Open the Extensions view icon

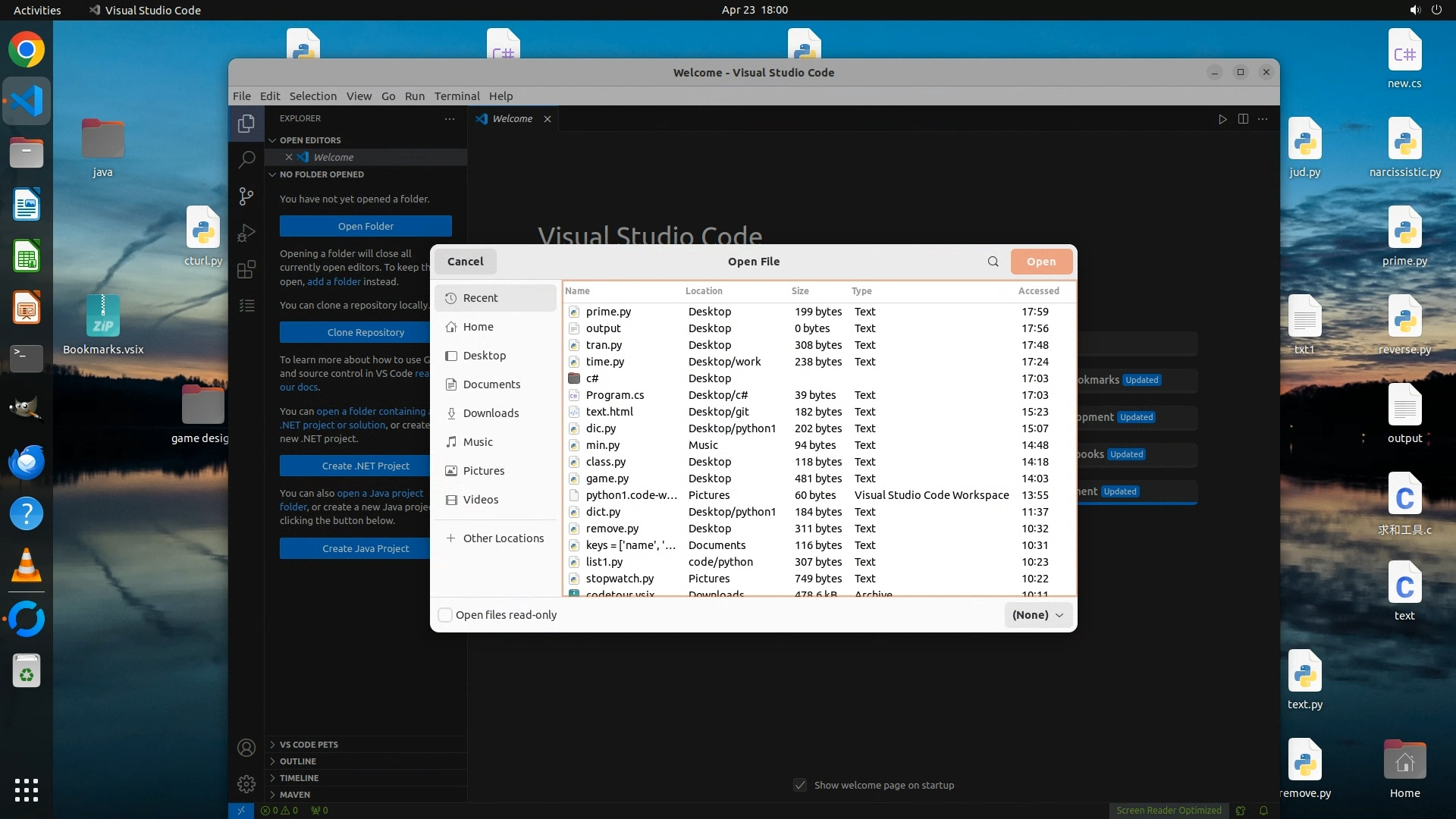point(246,269)
